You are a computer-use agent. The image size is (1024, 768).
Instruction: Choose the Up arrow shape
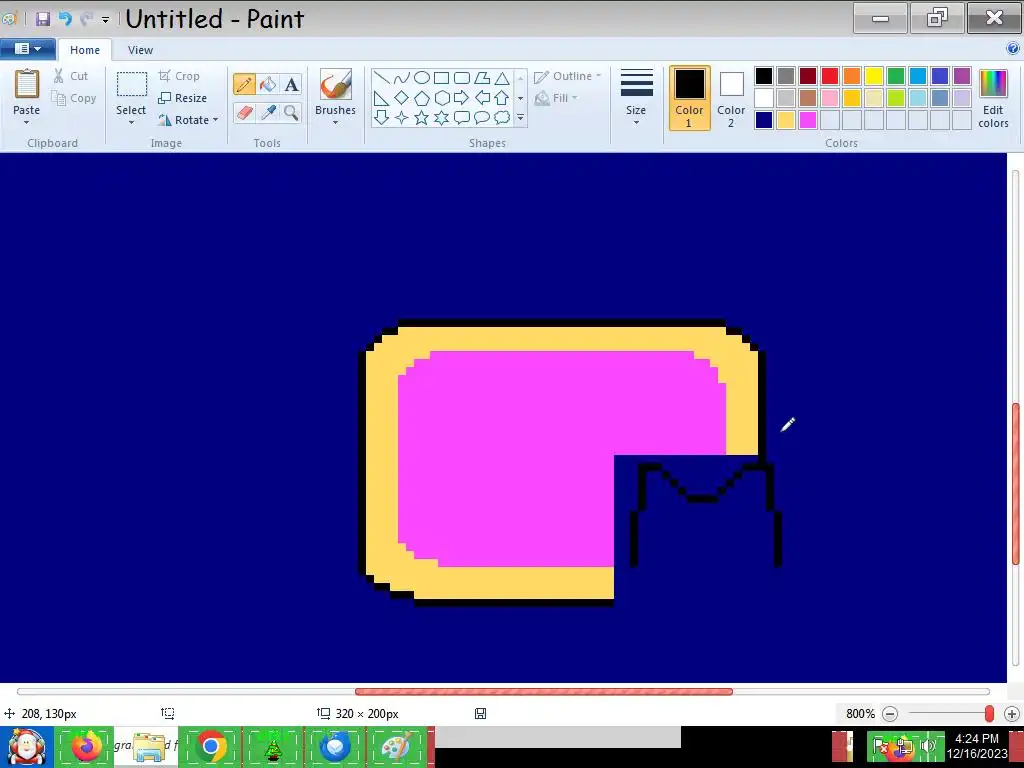click(502, 98)
